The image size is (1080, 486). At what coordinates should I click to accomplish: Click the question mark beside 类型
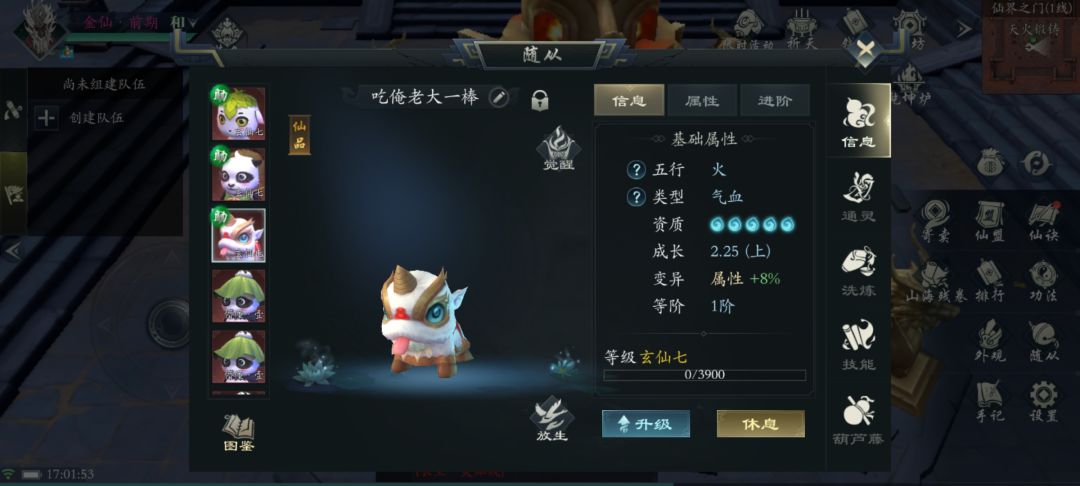point(636,198)
